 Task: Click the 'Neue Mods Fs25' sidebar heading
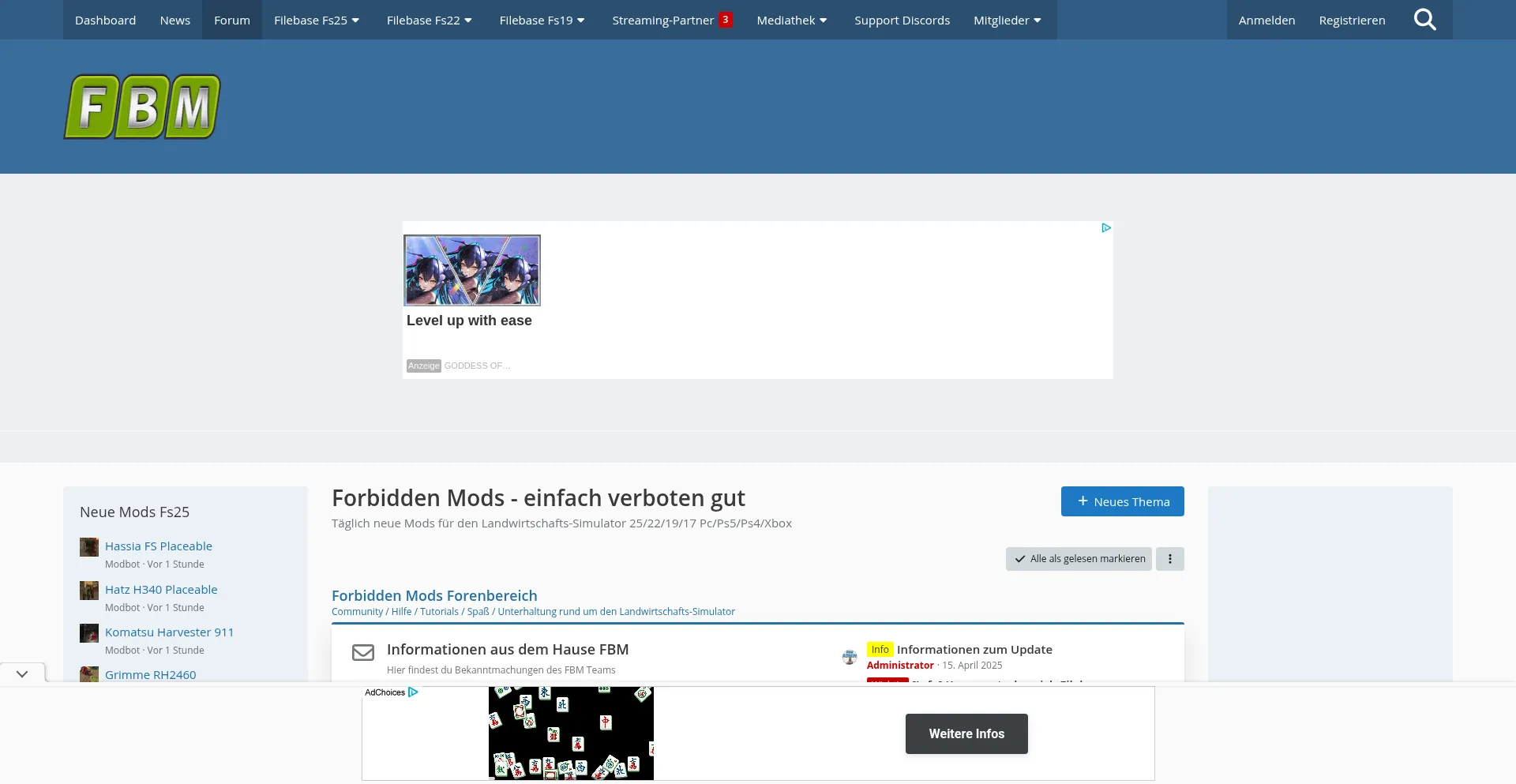[134, 512]
